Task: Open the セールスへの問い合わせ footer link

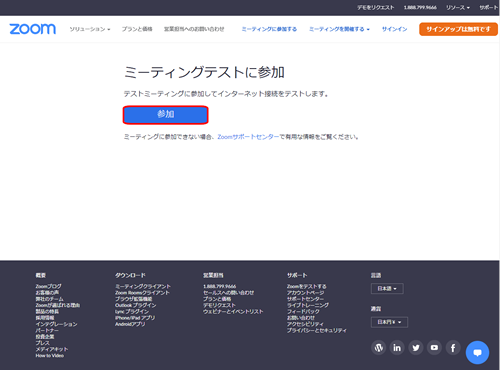Action: point(228,292)
